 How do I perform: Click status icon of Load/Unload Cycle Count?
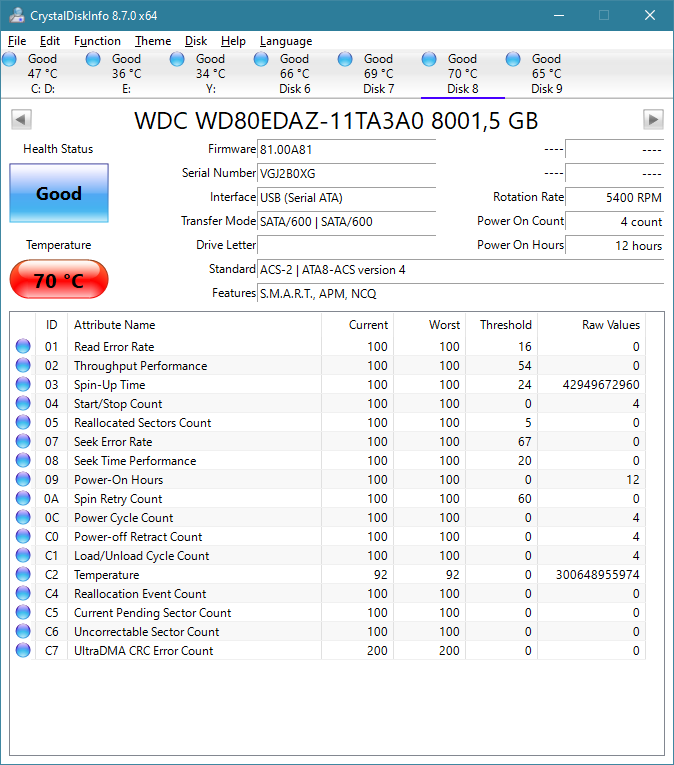[x=23, y=555]
